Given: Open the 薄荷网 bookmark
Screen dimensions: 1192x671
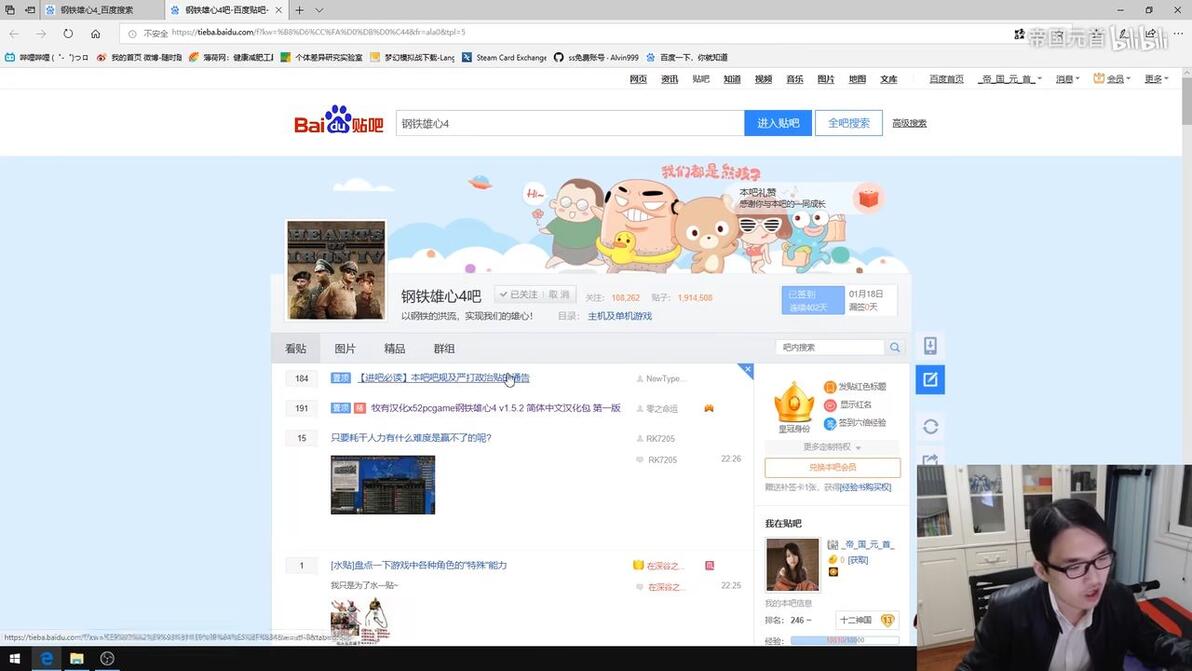Looking at the screenshot, I should pos(231,57).
